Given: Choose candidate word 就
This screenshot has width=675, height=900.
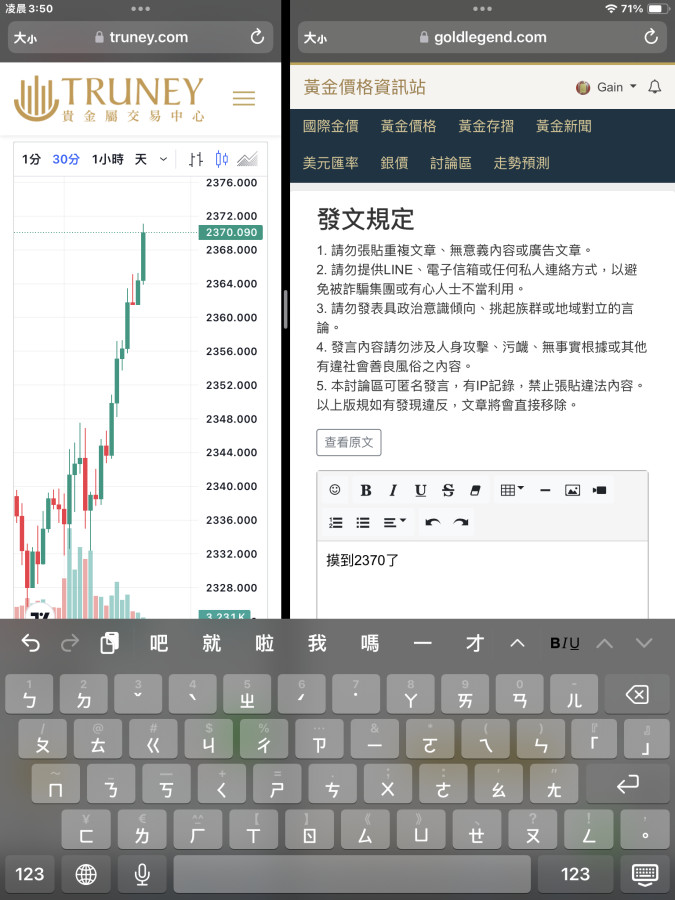Looking at the screenshot, I should 211,643.
